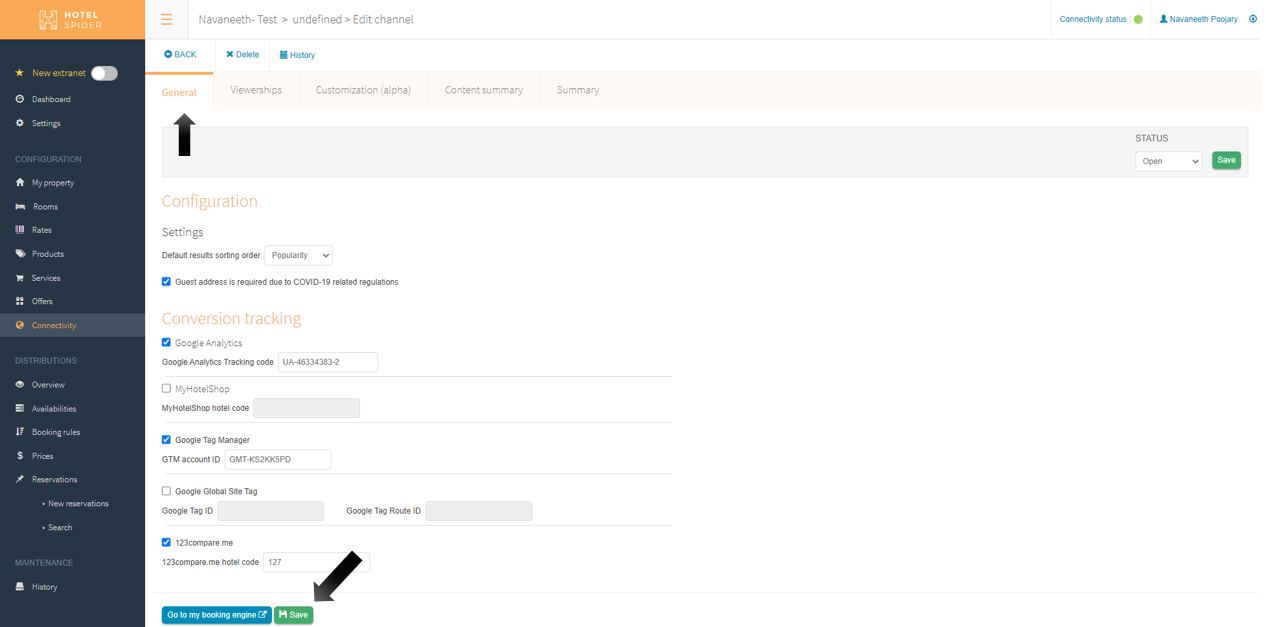
Task: Open the Dashboard page
Action: coord(50,99)
